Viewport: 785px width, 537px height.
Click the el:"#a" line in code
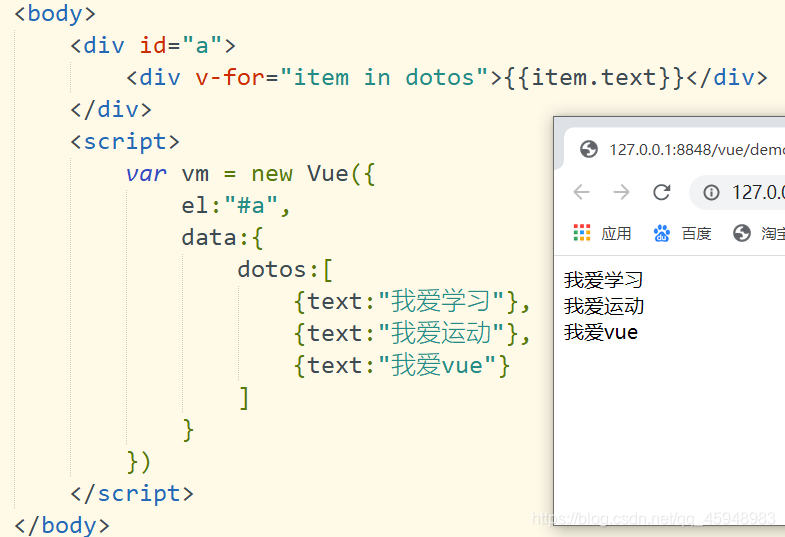(x=236, y=206)
